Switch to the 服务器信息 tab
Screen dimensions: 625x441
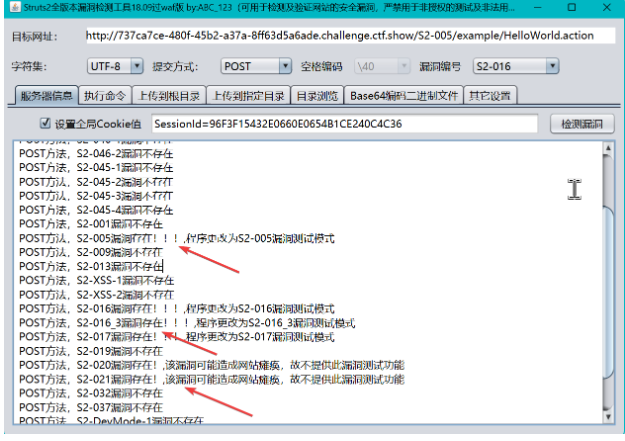[x=47, y=96]
